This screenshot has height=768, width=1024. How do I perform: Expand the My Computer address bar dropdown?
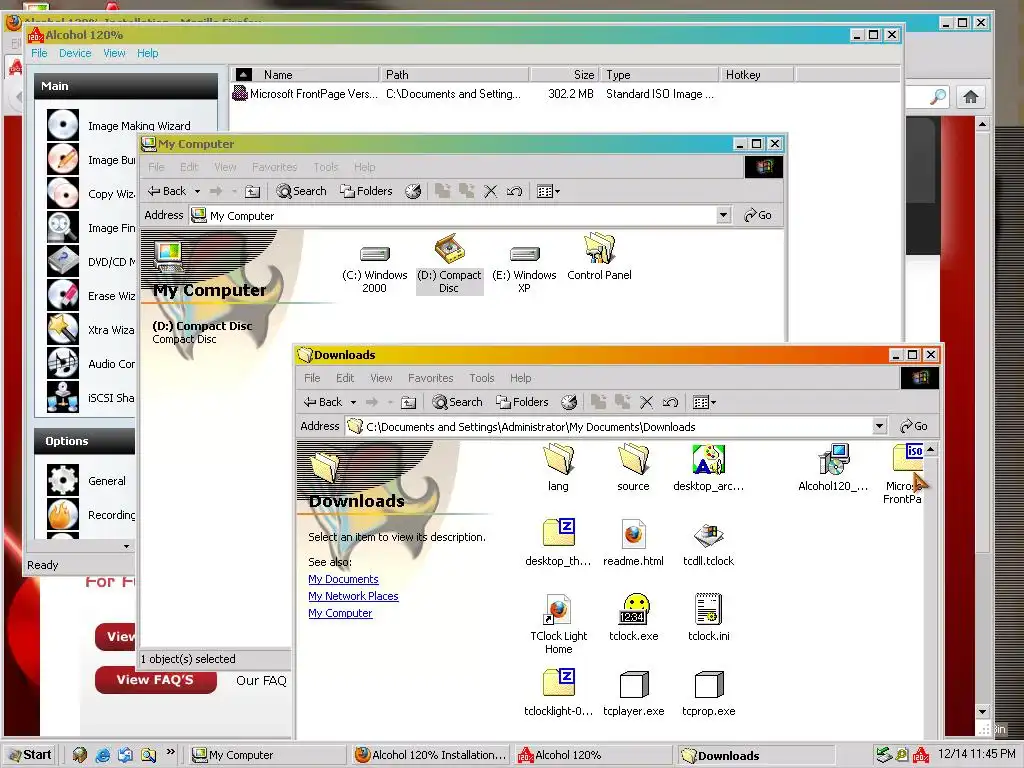coord(724,216)
